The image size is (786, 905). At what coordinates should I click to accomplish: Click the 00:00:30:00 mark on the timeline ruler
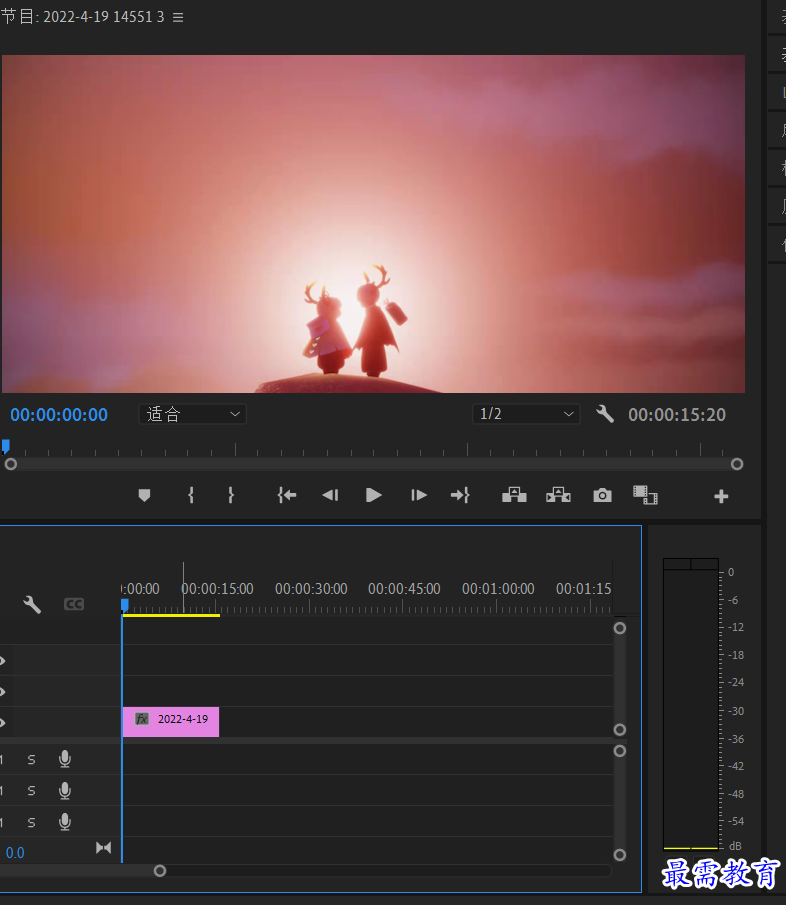coord(311,589)
